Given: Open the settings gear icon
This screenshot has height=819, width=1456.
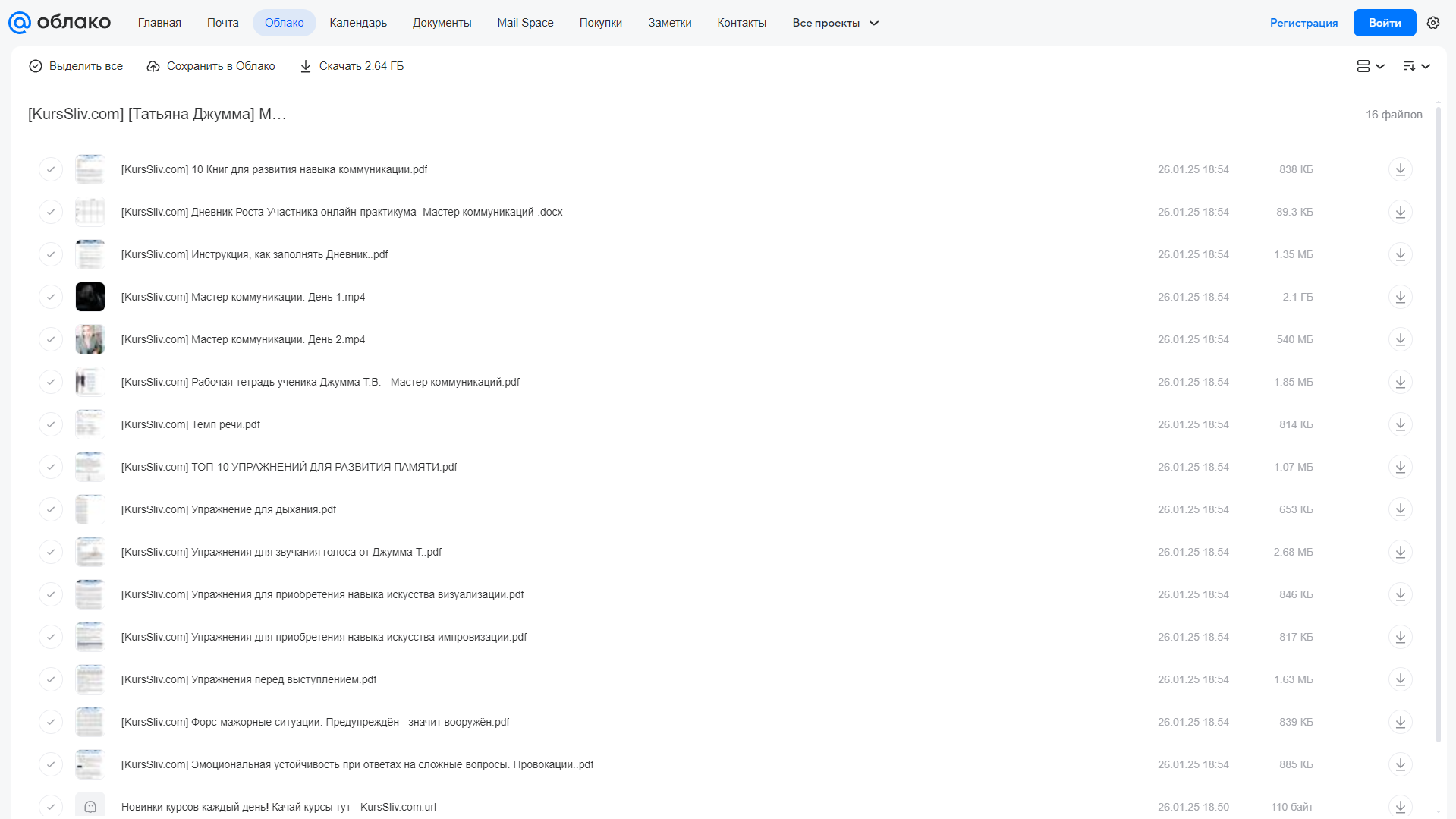Looking at the screenshot, I should pyautogui.click(x=1432, y=23).
